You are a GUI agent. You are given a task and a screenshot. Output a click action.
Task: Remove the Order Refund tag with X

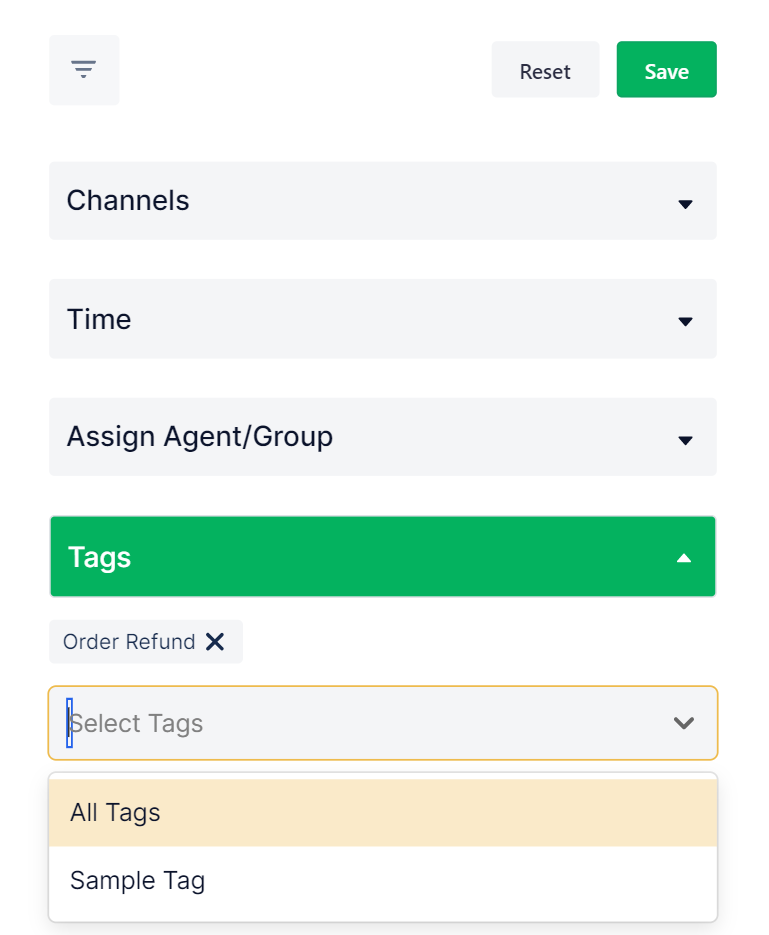(215, 642)
